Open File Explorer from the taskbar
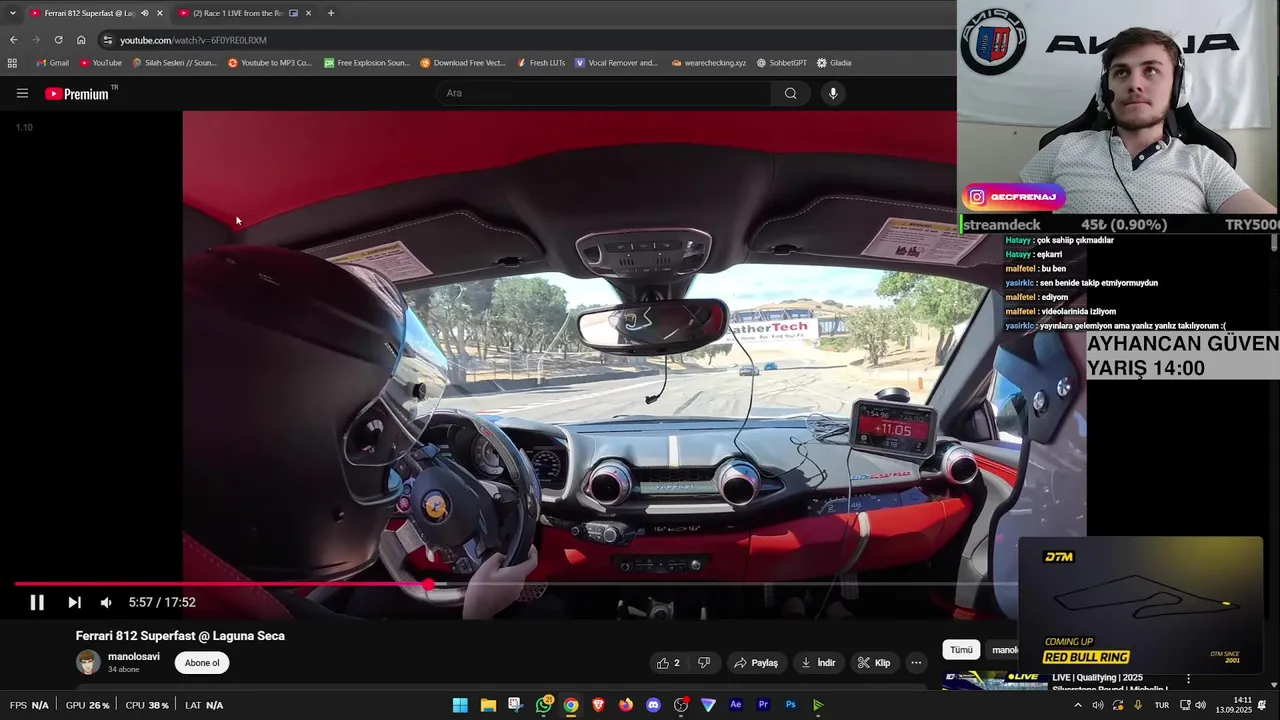Screen dimensions: 1280x720 pos(488,705)
